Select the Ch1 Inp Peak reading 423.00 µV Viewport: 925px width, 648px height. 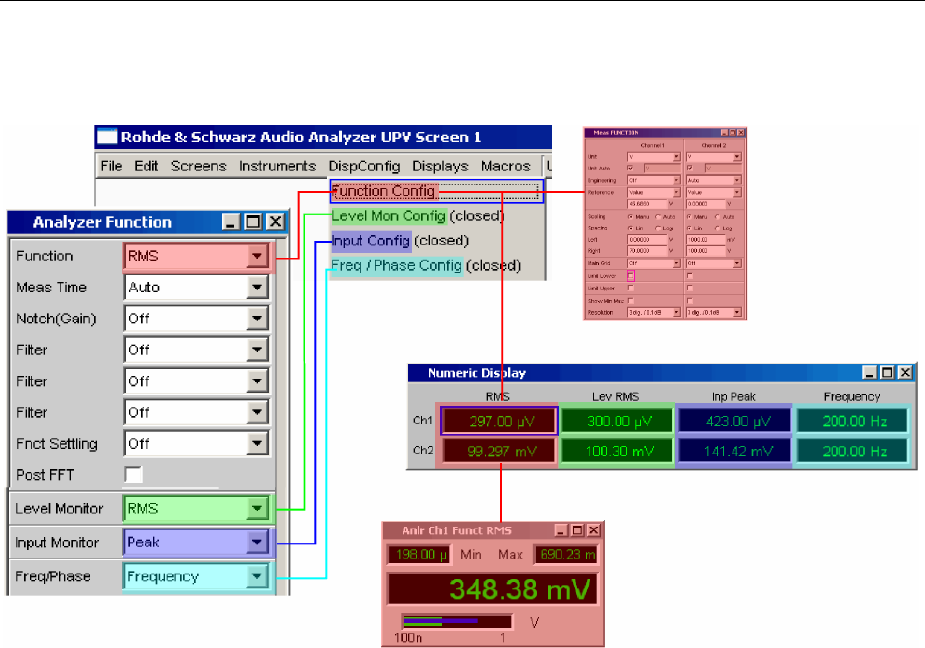[x=734, y=421]
